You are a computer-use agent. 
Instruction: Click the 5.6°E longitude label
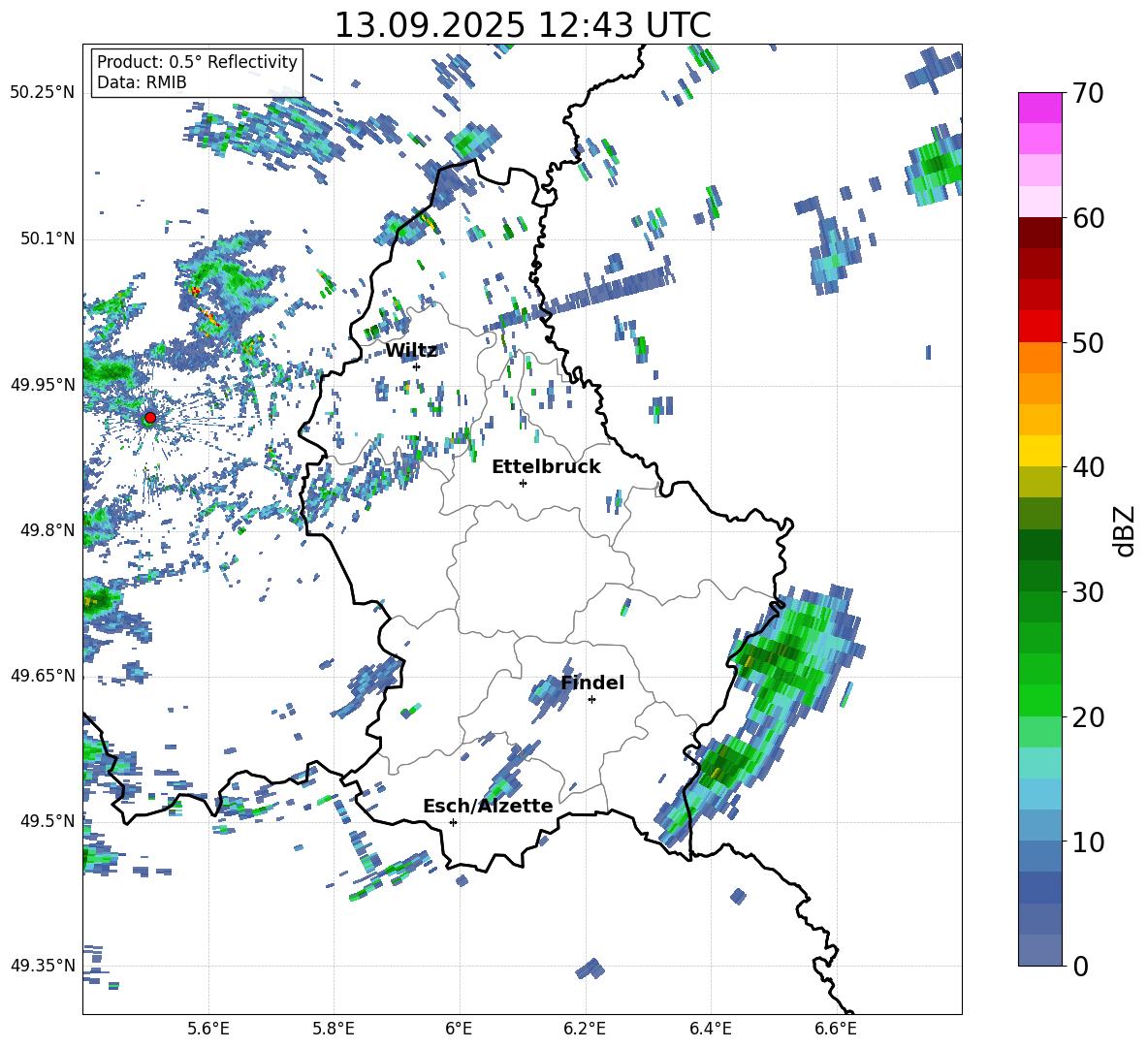pos(208,1029)
